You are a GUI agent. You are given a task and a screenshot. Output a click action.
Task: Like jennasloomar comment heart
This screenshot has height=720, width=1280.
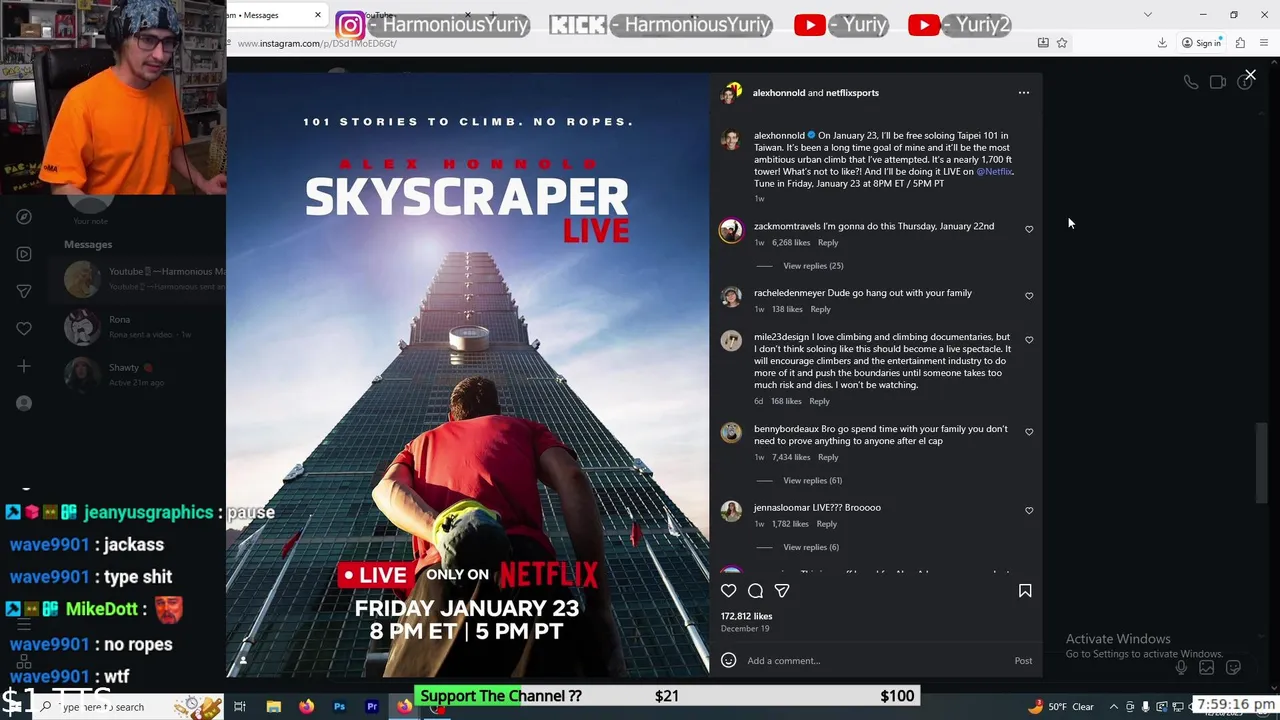pyautogui.click(x=1029, y=511)
